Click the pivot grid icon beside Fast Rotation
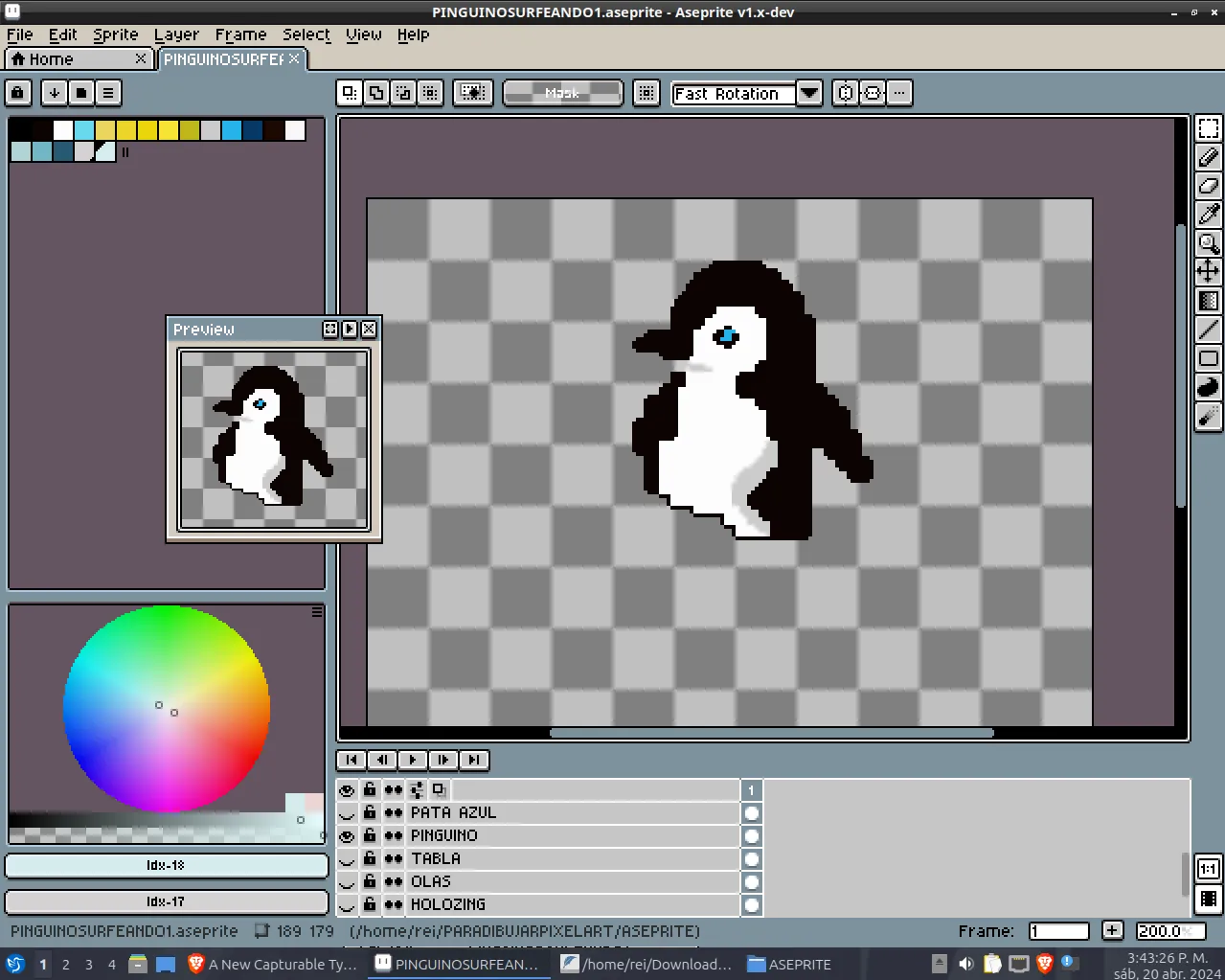This screenshot has width=1225, height=980. pos(647,93)
